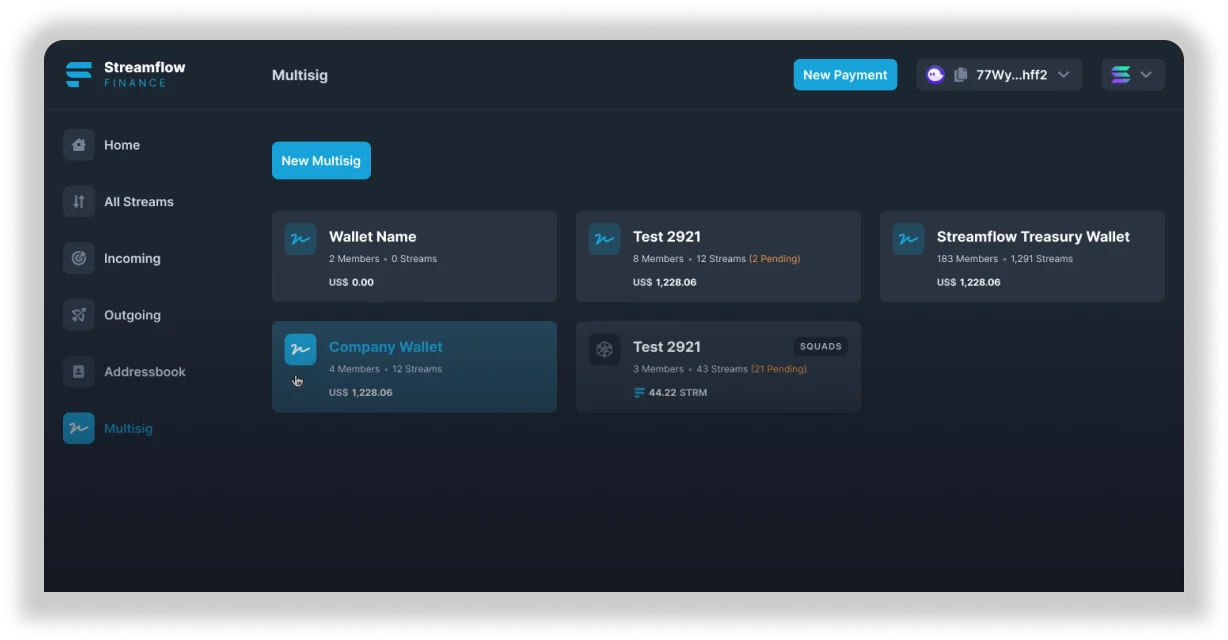Click US$ 1,228.06 on Company Wallet card

coord(361,392)
